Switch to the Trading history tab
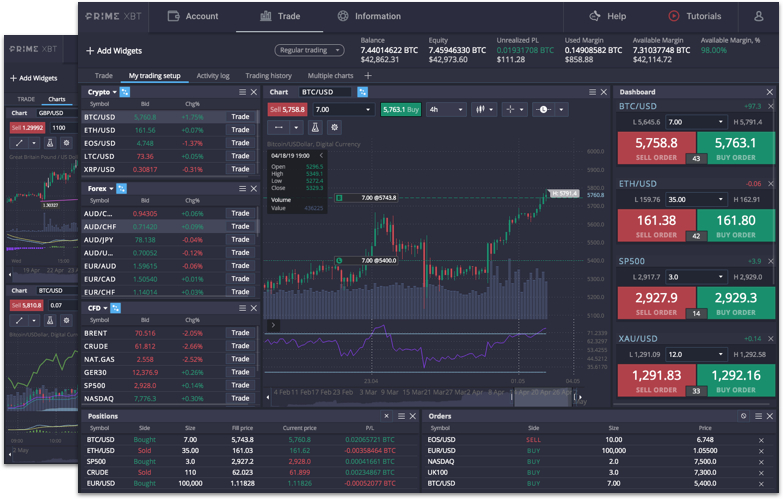This screenshot has height=499, width=783. point(268,76)
